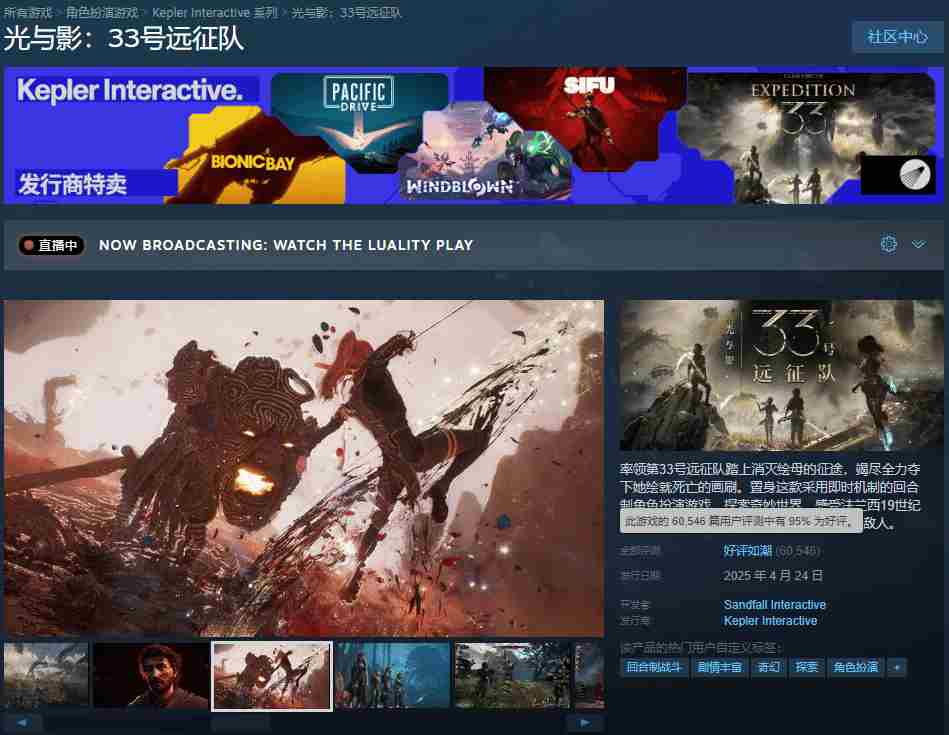Open the 发行商特卖 publisher sale label
The image size is (949, 735).
pyautogui.click(x=73, y=183)
